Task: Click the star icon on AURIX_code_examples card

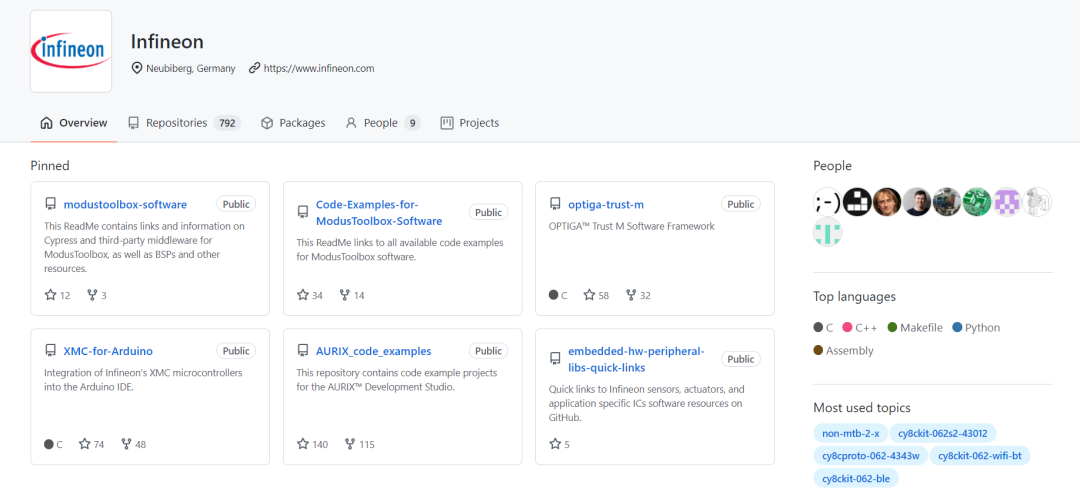Action: 303,444
